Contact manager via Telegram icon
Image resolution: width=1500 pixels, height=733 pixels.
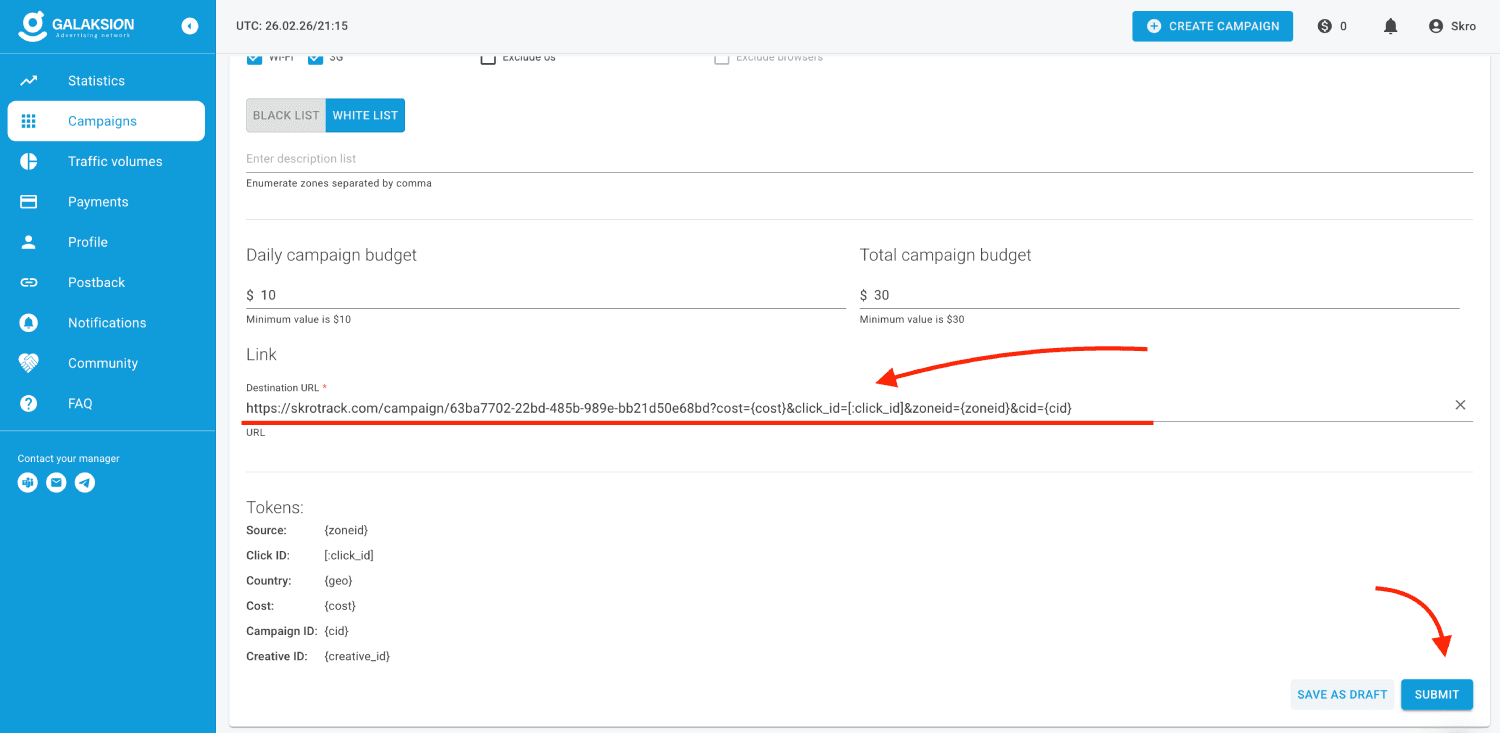[x=86, y=483]
